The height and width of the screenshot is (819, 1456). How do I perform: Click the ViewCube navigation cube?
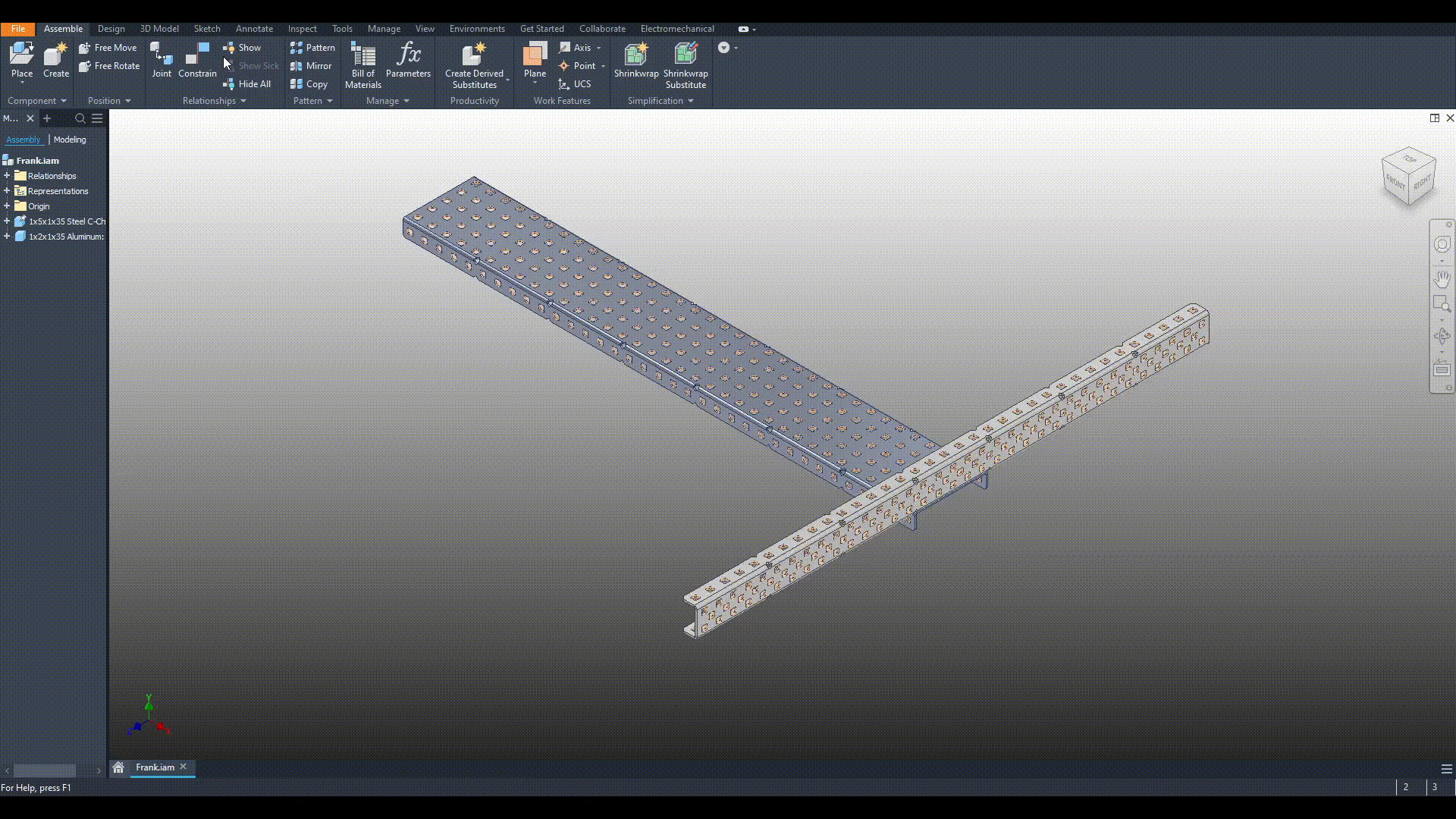click(1409, 176)
